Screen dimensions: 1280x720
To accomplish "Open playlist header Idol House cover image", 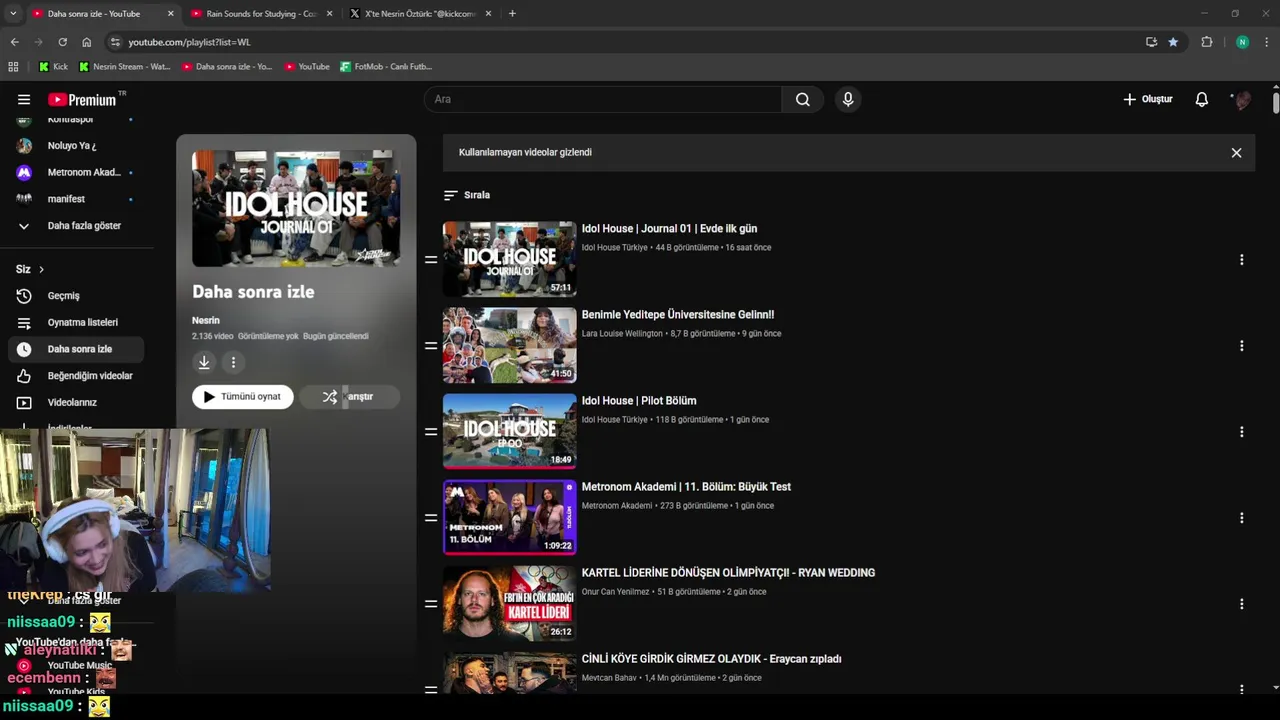I will (296, 209).
